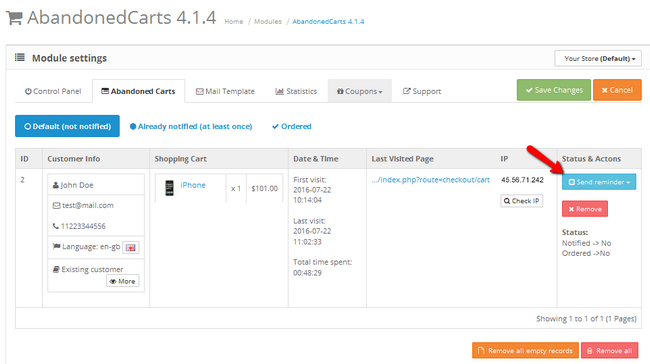Click the Ordered ->No status text
The height and width of the screenshot is (364, 650).
586,253
